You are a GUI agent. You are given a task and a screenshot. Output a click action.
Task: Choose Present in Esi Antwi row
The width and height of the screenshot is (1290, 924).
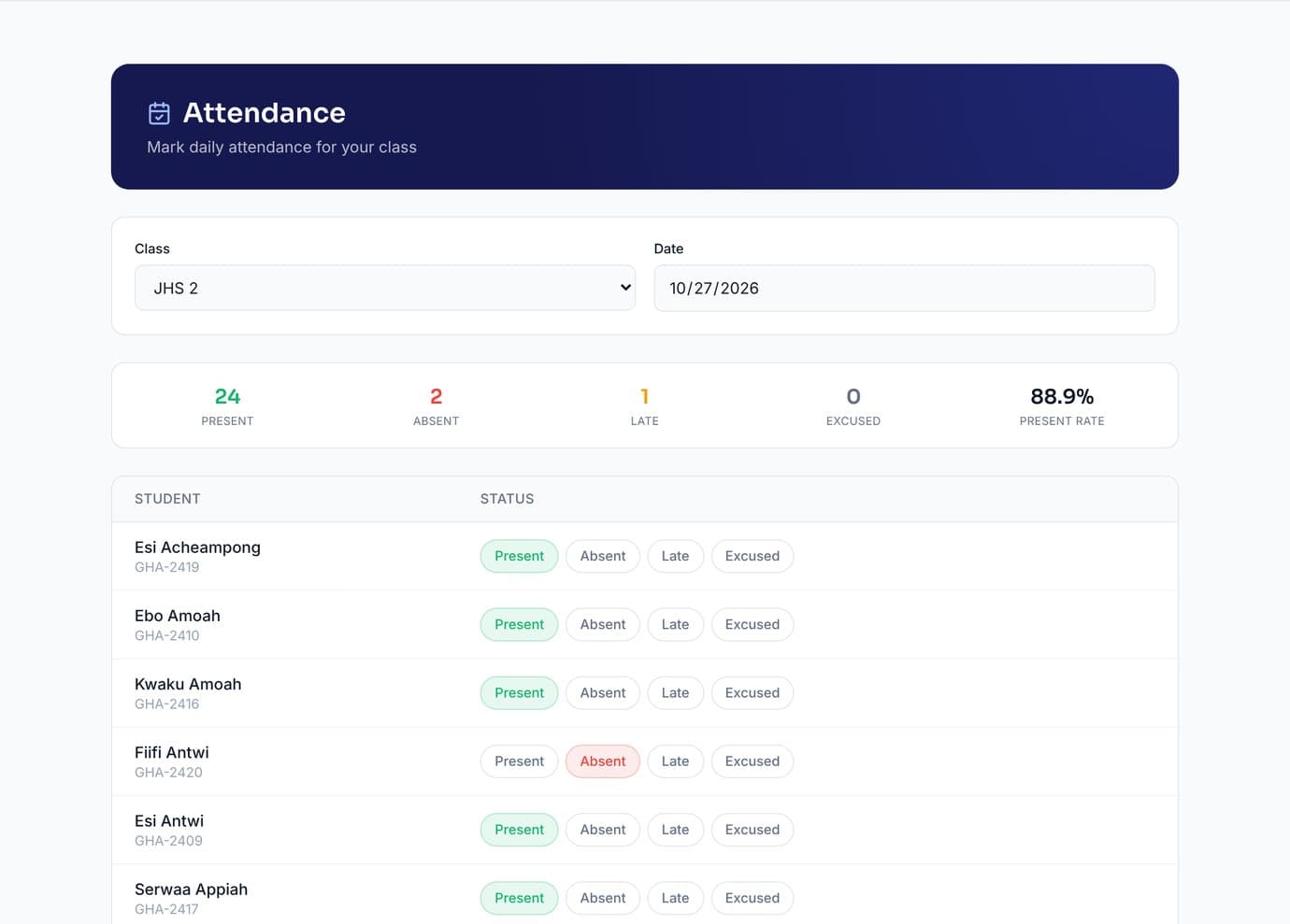pos(519,830)
